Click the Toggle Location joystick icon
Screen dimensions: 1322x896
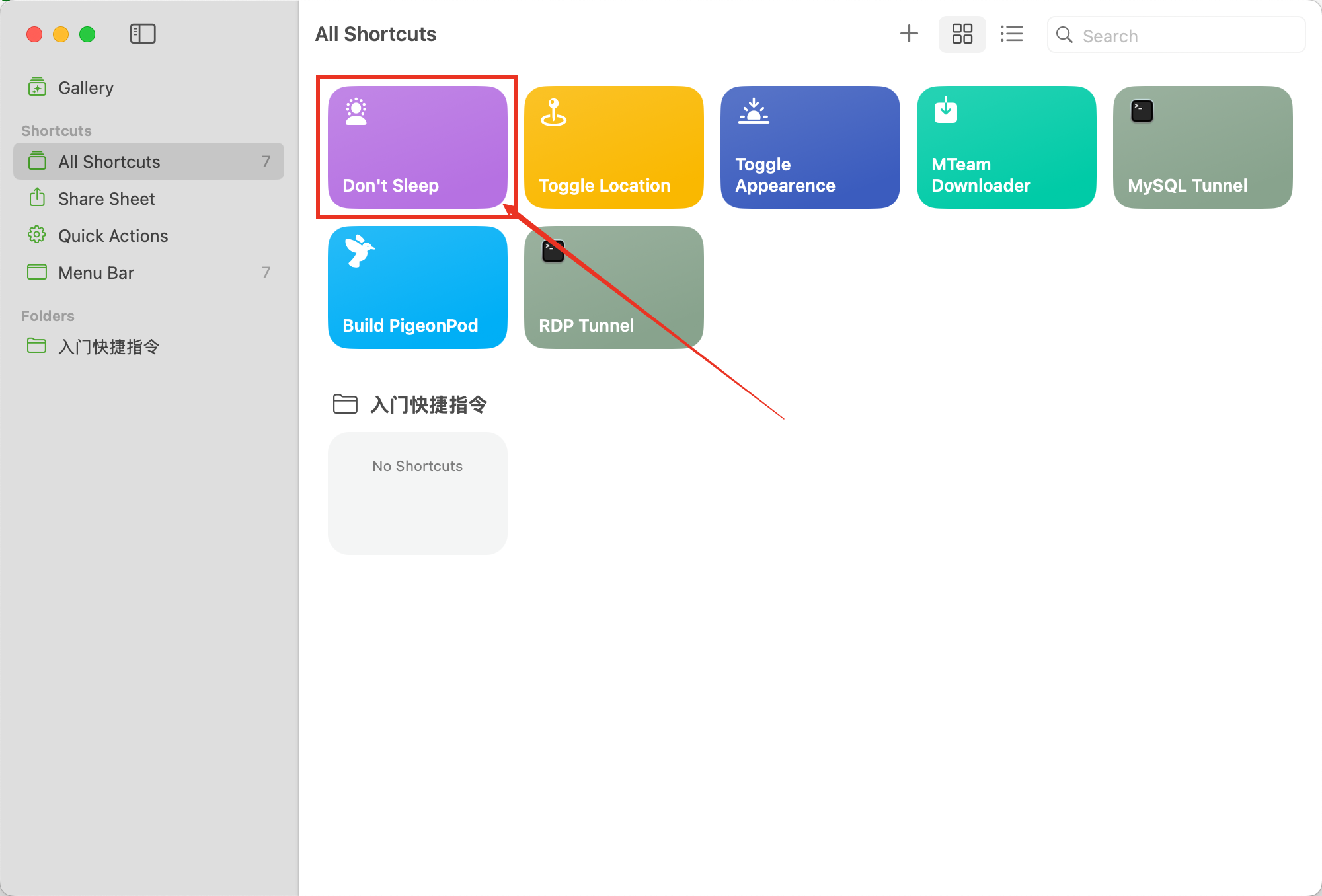[x=553, y=112]
